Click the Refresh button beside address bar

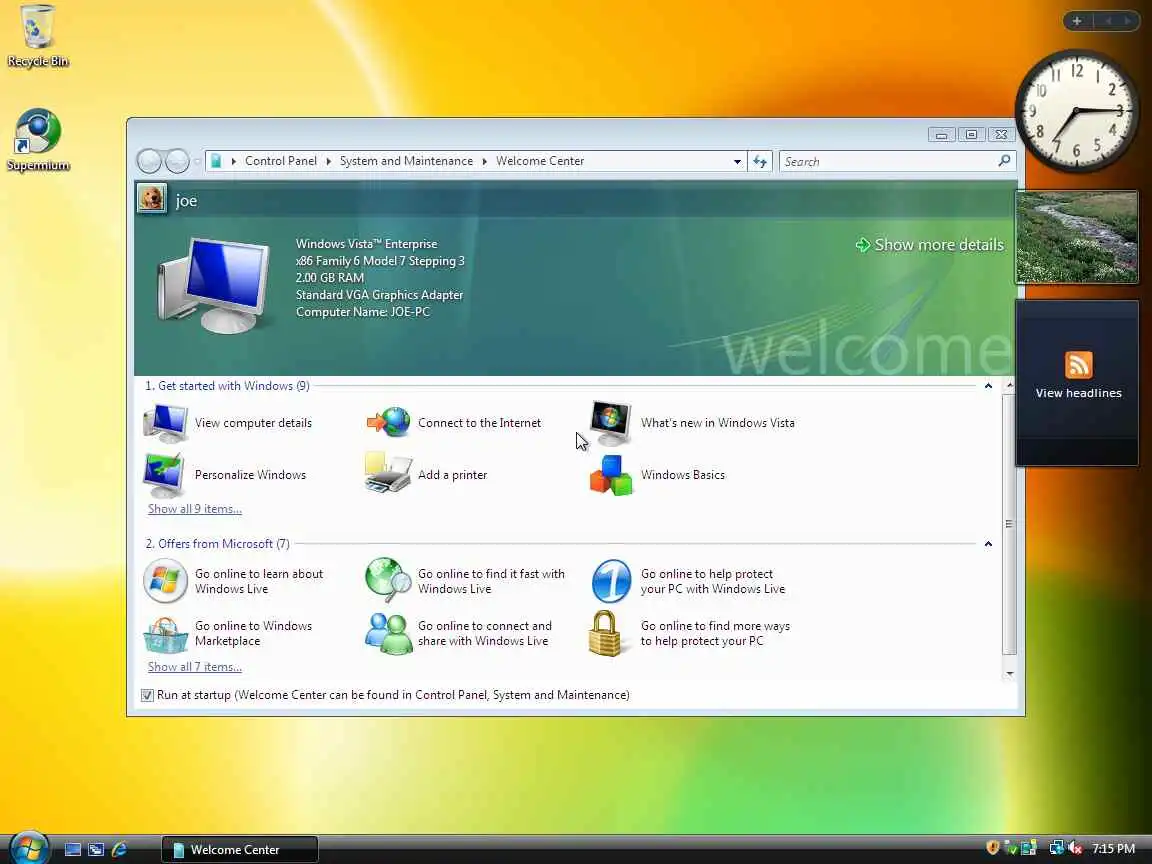click(x=760, y=162)
